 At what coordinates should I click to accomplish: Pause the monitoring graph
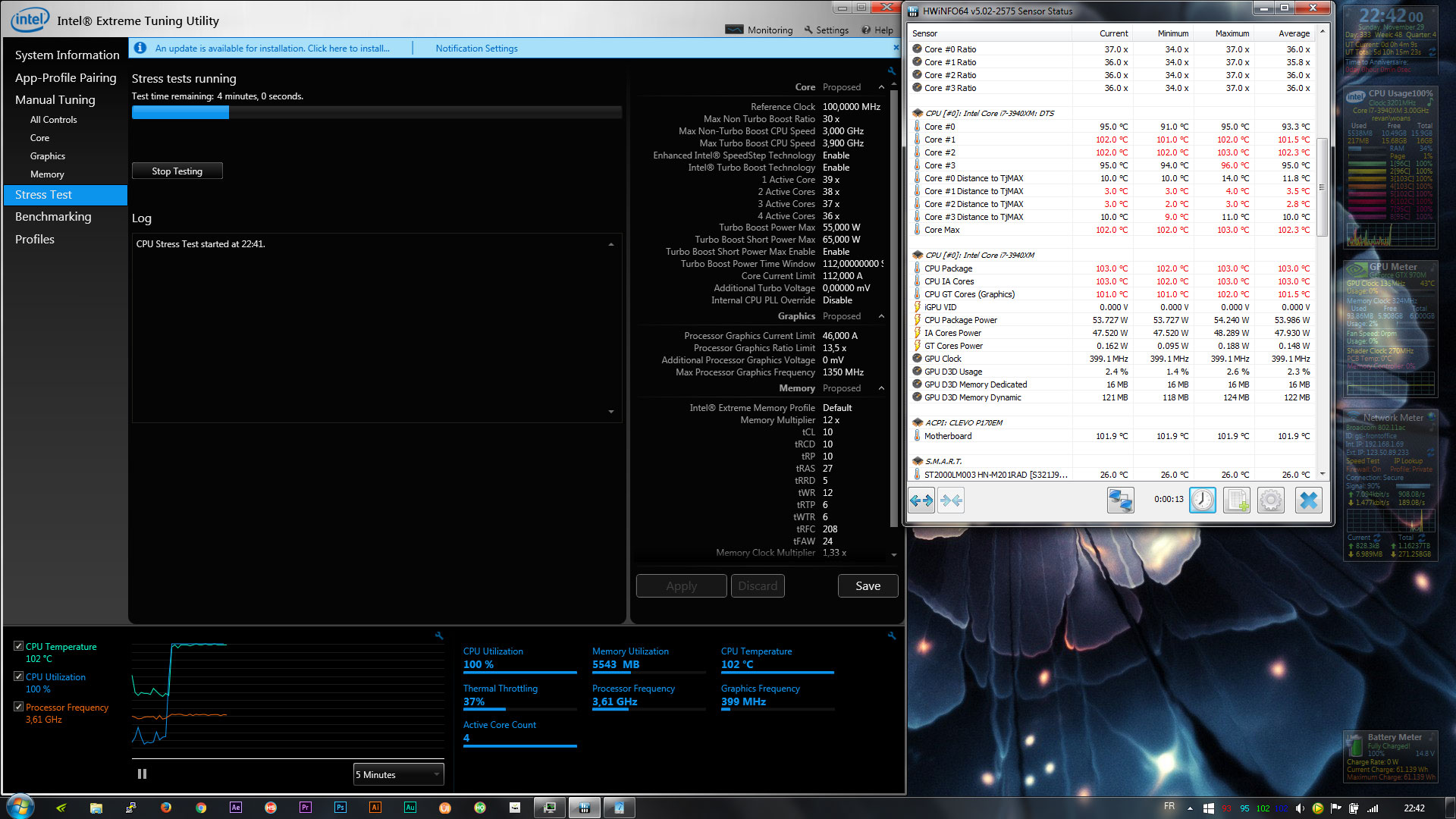point(142,774)
